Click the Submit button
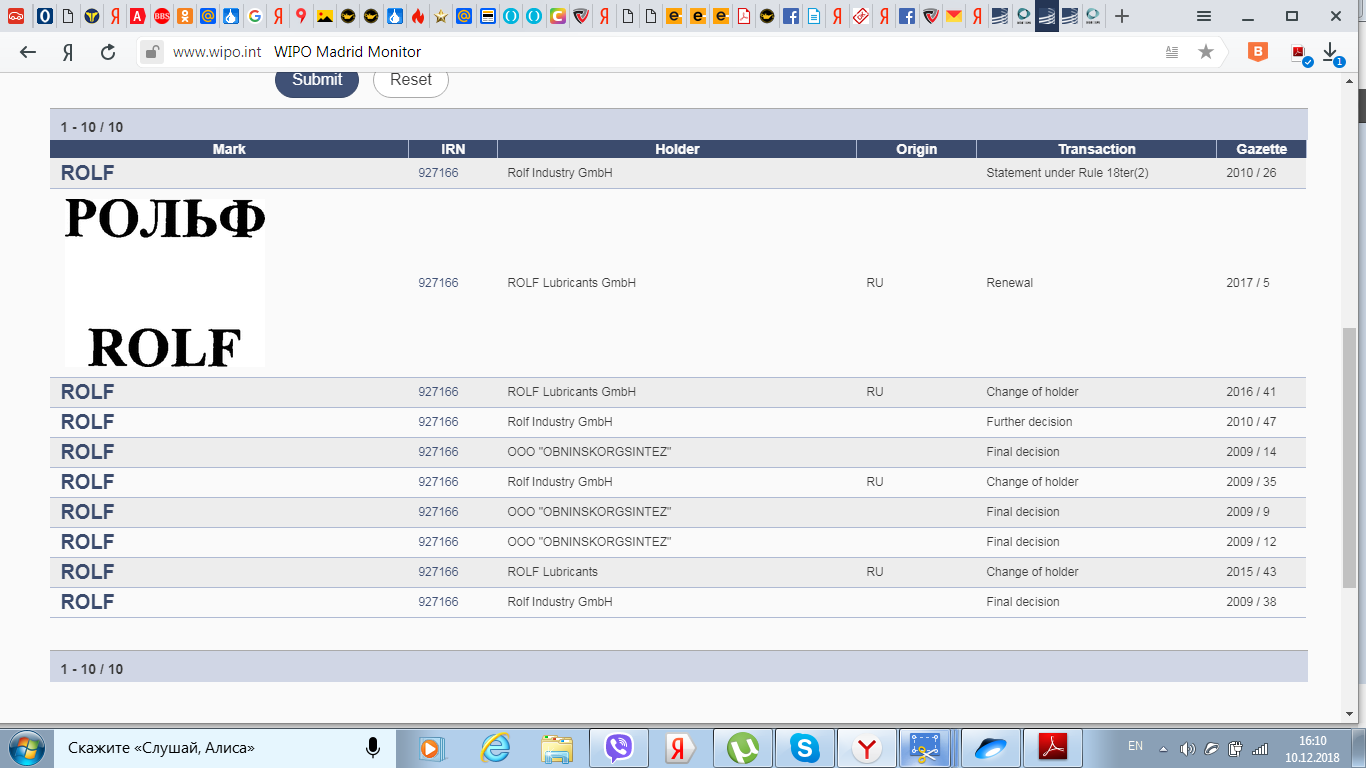The height and width of the screenshot is (768, 1366). [317, 80]
